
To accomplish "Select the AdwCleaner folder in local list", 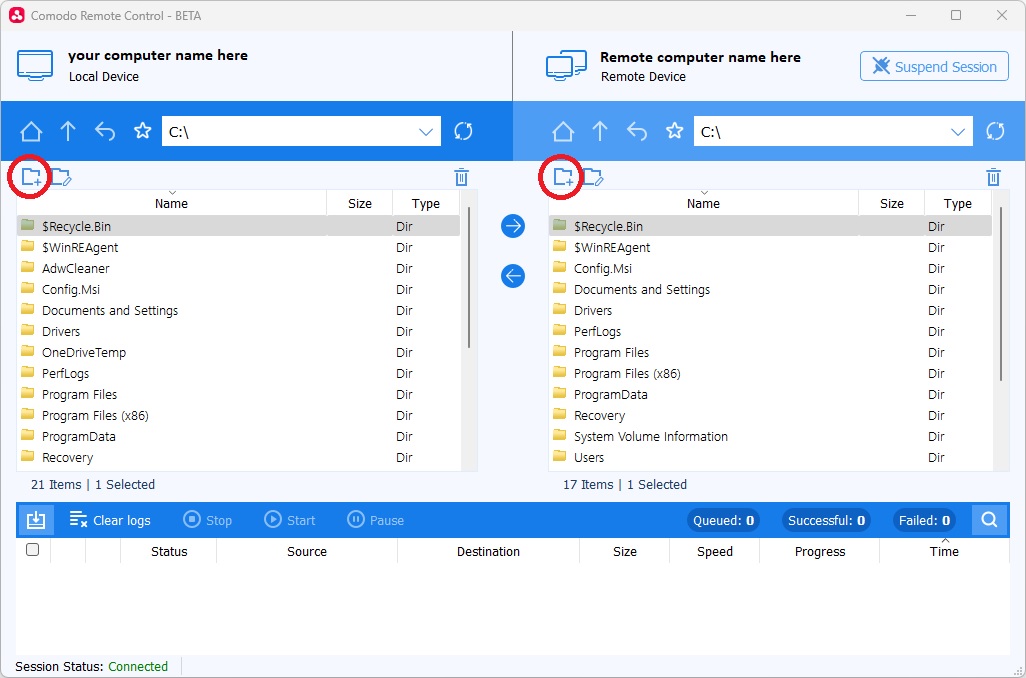I will (76, 268).
